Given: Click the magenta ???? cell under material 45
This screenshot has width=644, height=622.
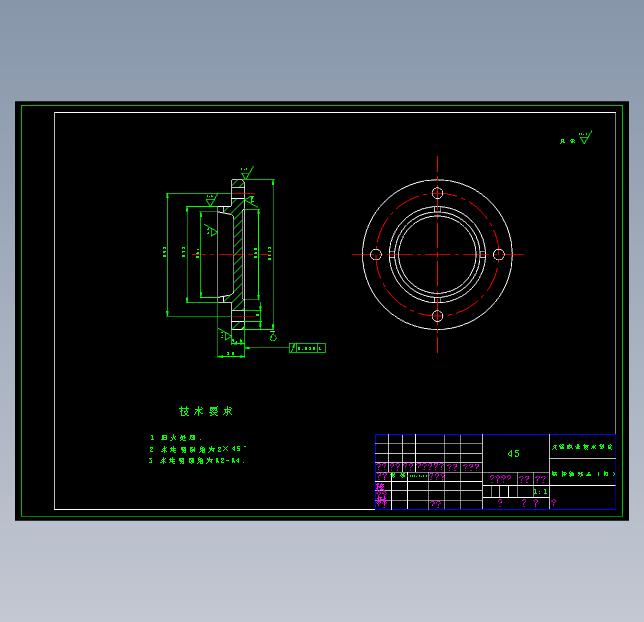Looking at the screenshot, I should pyautogui.click(x=500, y=479).
